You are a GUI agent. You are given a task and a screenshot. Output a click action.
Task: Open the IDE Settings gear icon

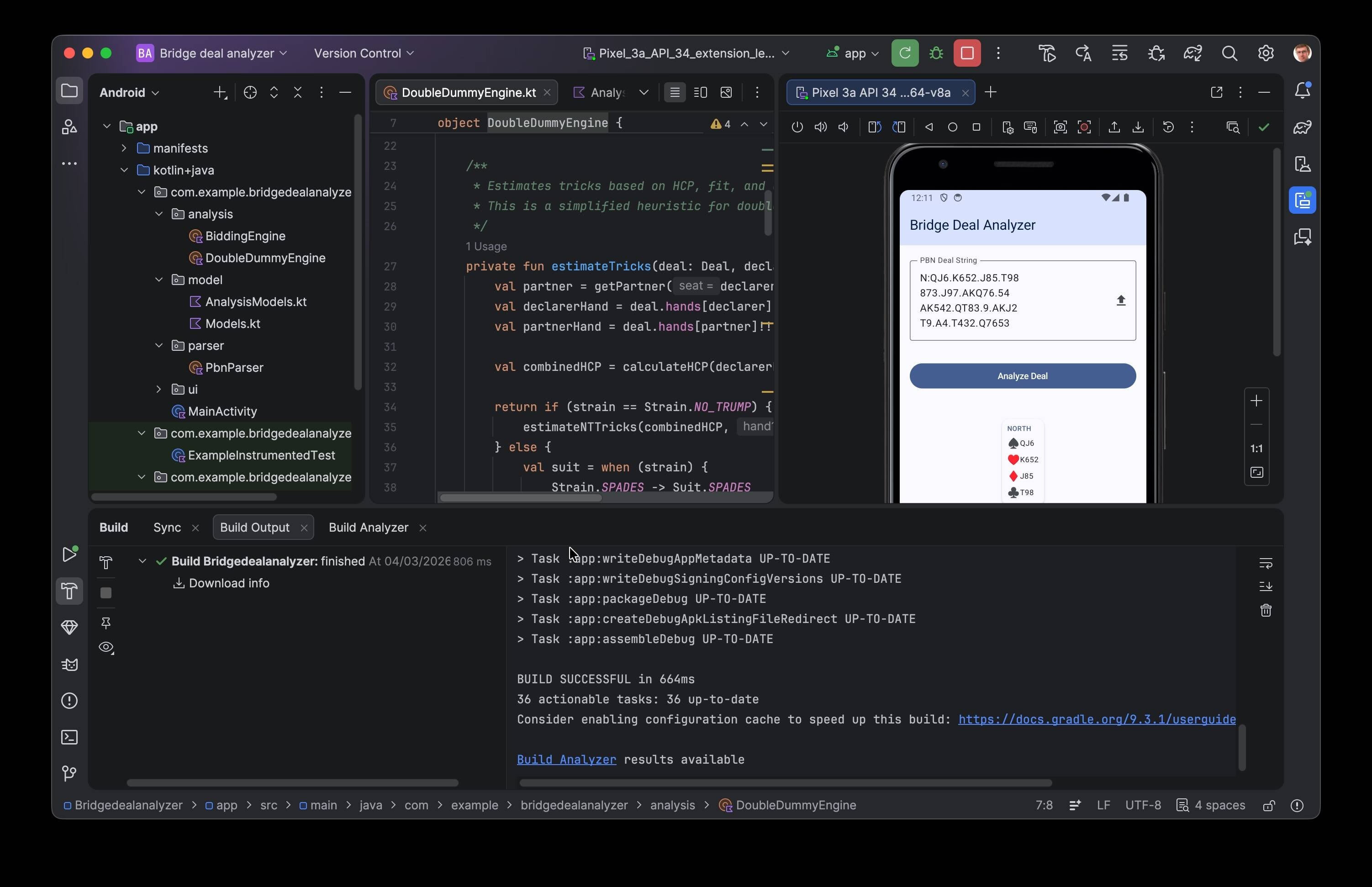pyautogui.click(x=1266, y=53)
